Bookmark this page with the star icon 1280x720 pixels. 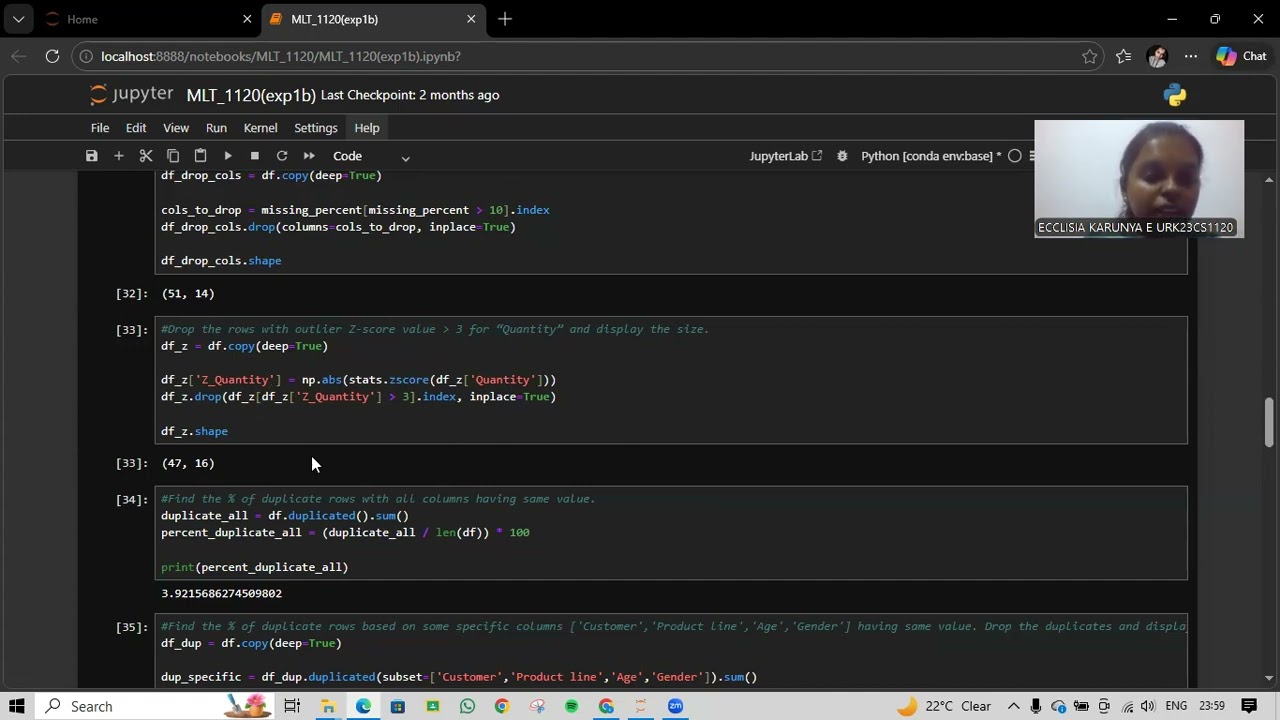click(x=1089, y=57)
